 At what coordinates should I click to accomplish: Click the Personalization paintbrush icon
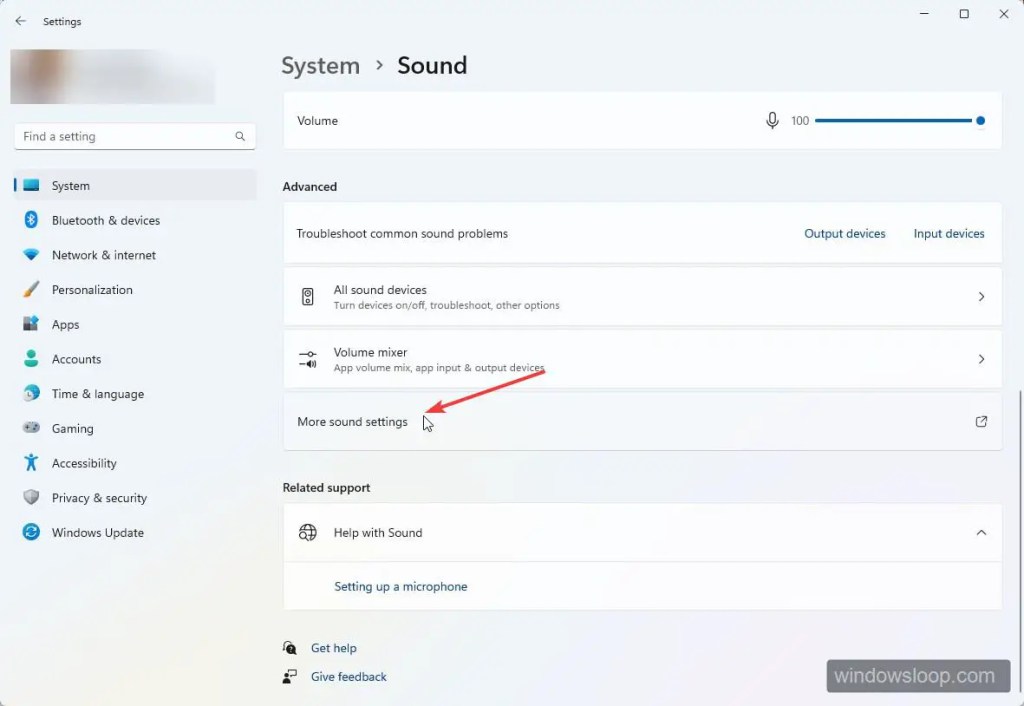click(31, 290)
